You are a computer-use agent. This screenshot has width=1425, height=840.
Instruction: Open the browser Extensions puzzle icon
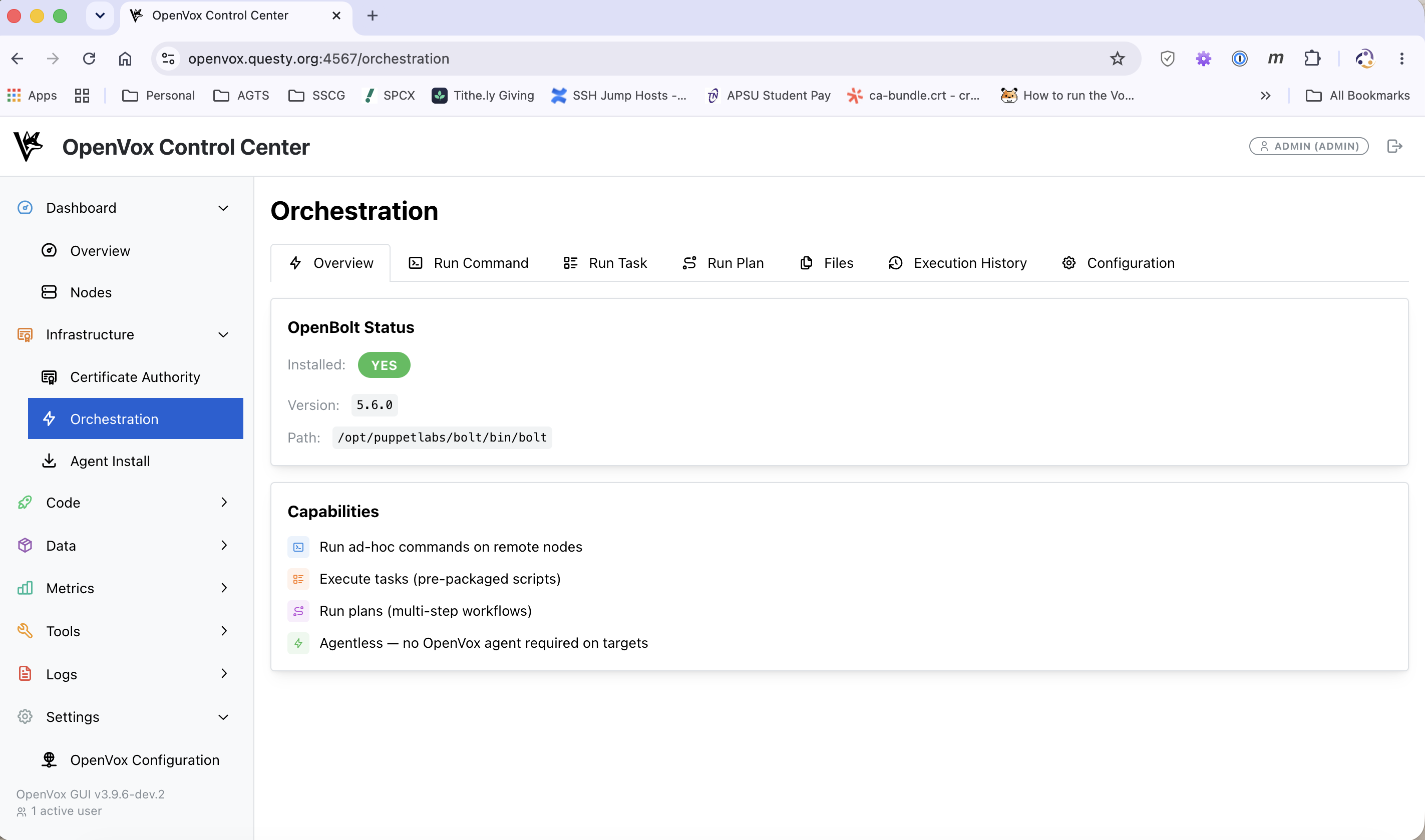point(1312,58)
